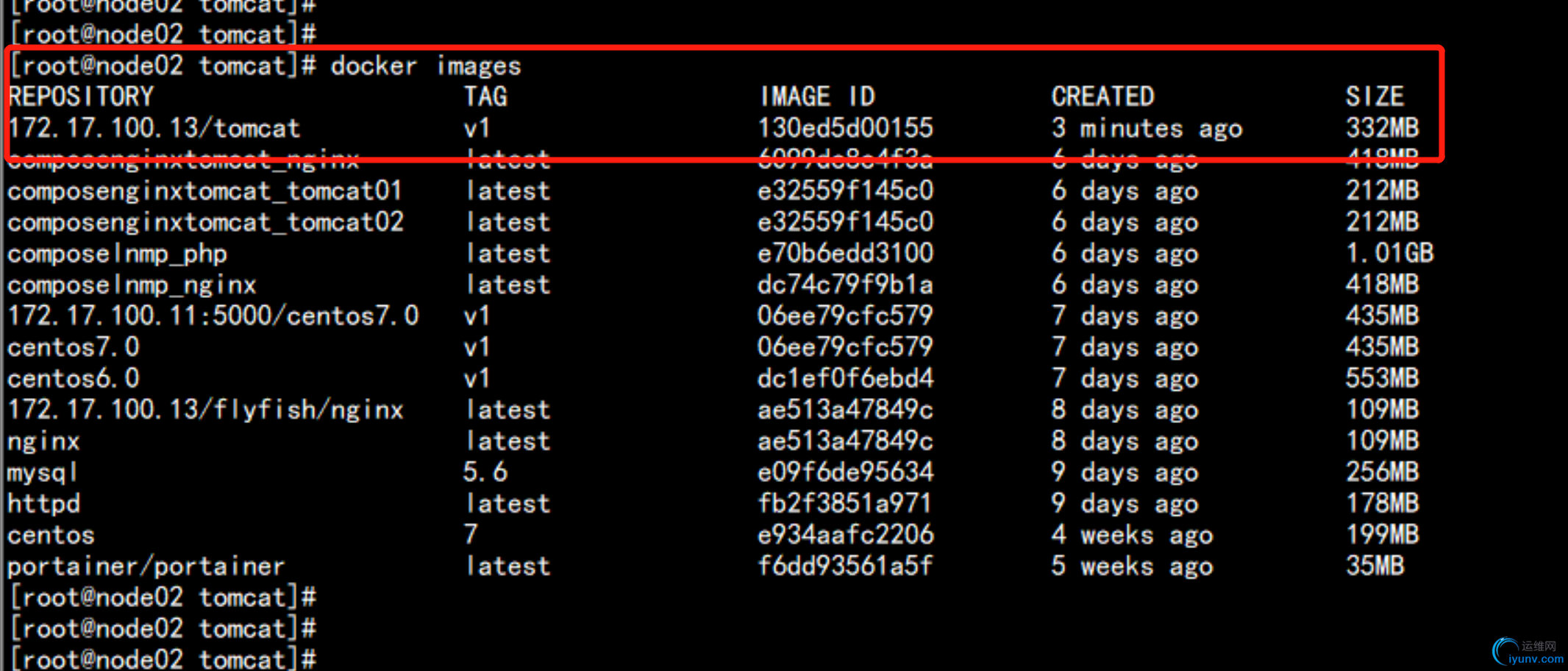The width and height of the screenshot is (1568, 671).
Task: Select the 172.17.100.11:5000/centos7.0 repository entry
Action: (x=213, y=316)
